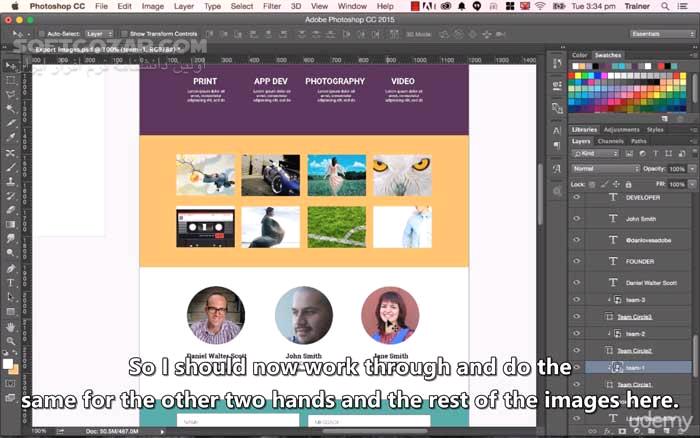The width and height of the screenshot is (700, 438).
Task: Select the Crop tool
Action: [x=11, y=123]
